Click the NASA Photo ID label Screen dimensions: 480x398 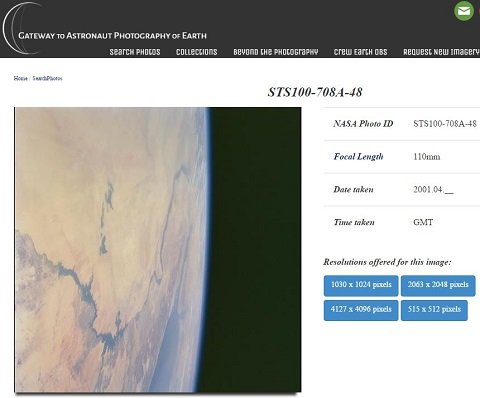click(x=363, y=124)
